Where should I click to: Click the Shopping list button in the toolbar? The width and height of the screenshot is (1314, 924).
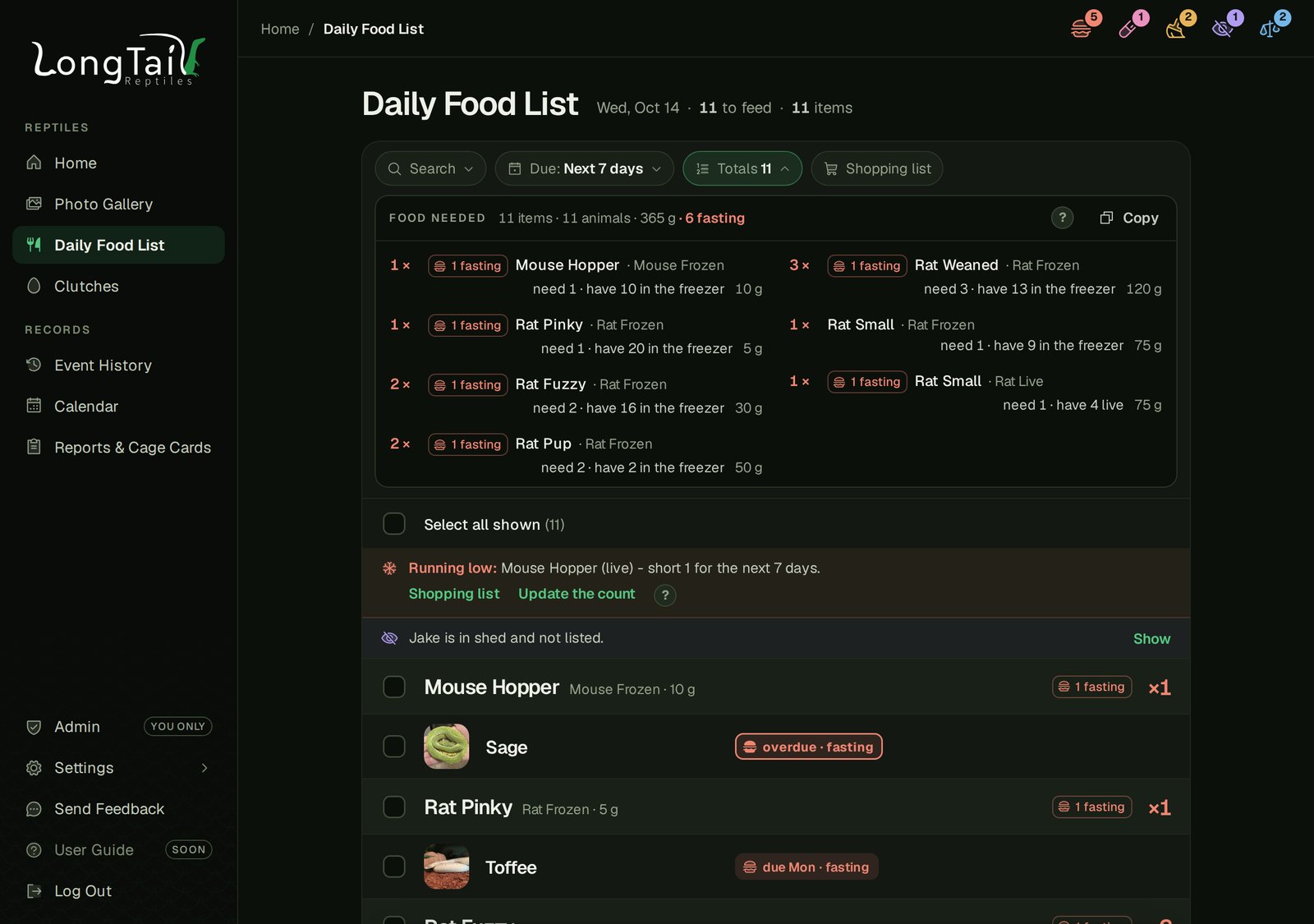(x=877, y=168)
